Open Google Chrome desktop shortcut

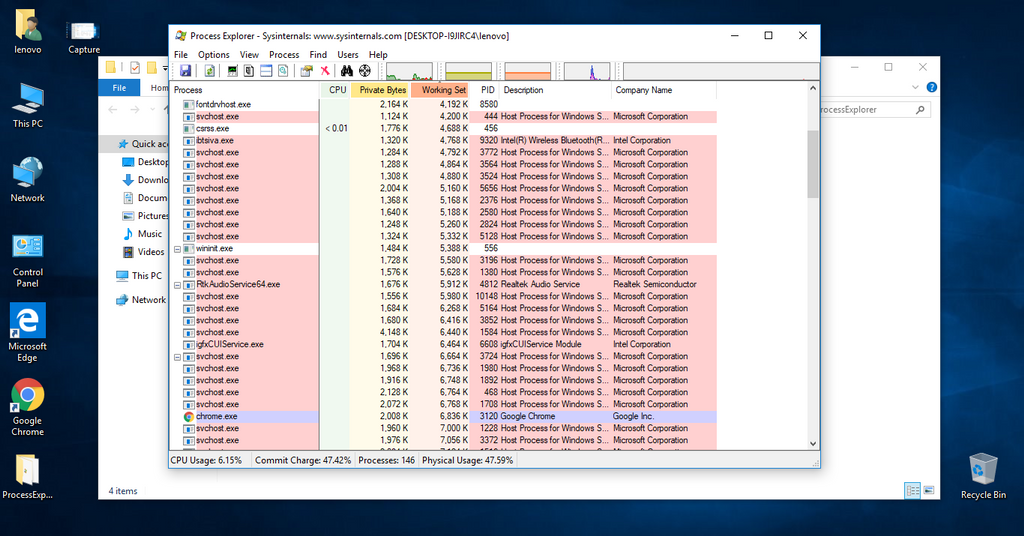[27, 407]
